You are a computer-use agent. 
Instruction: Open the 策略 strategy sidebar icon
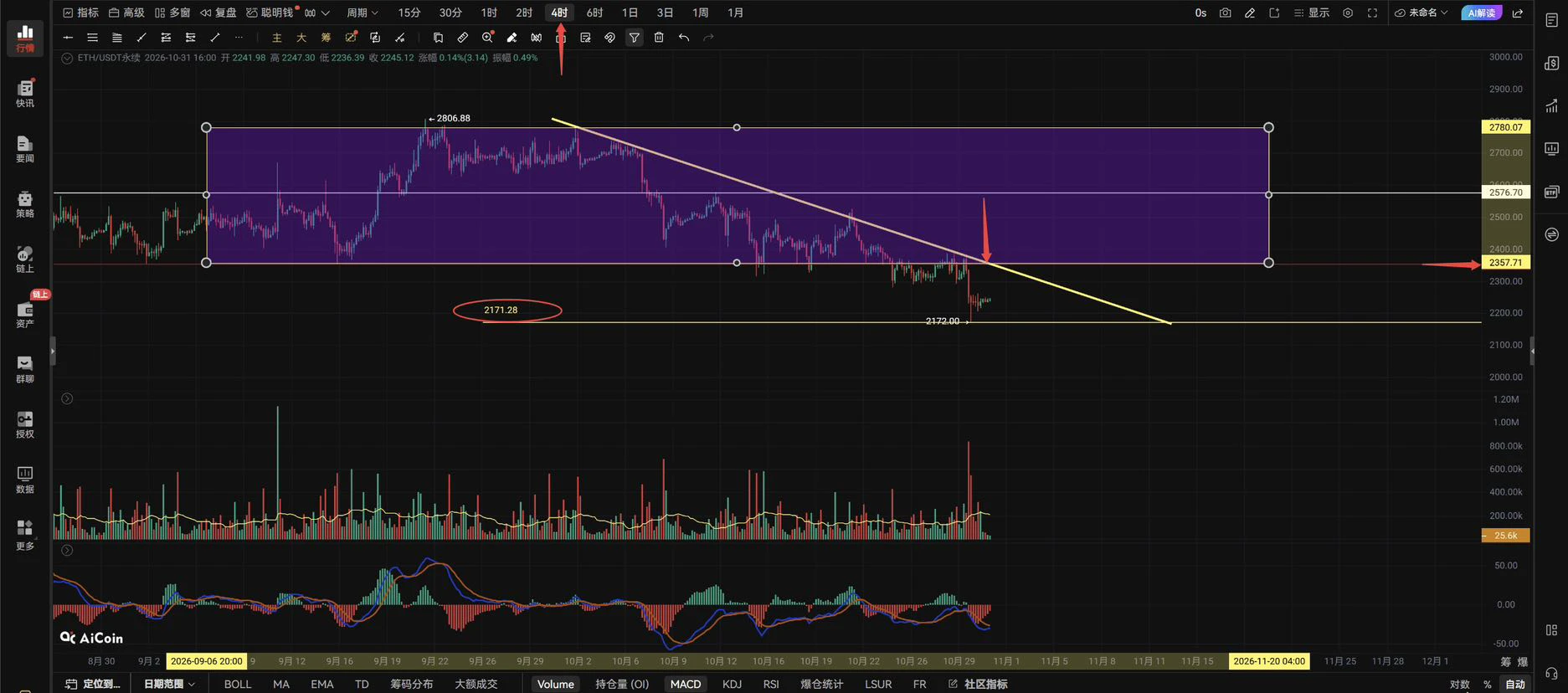coord(25,203)
